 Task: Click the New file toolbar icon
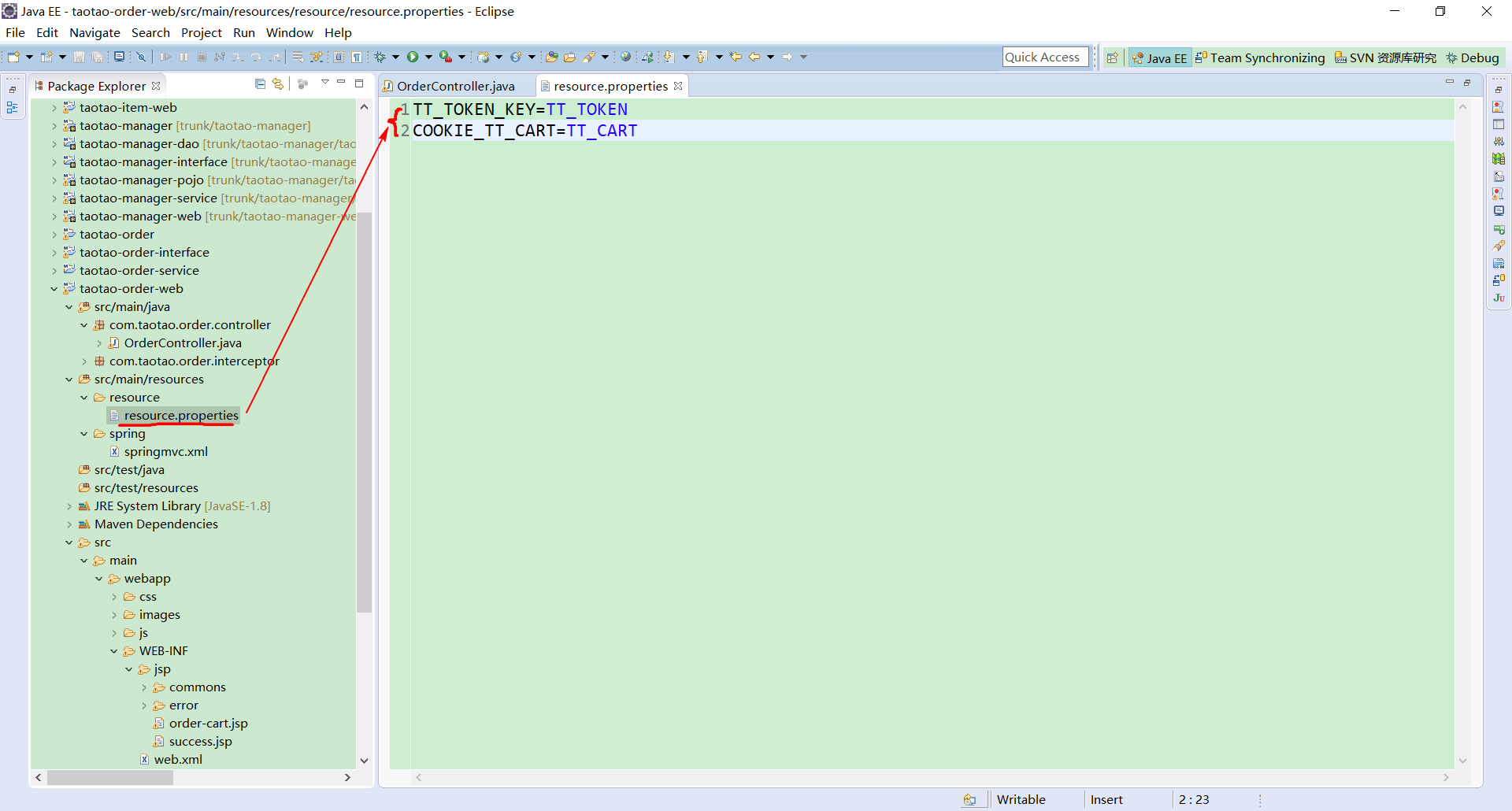tap(13, 57)
